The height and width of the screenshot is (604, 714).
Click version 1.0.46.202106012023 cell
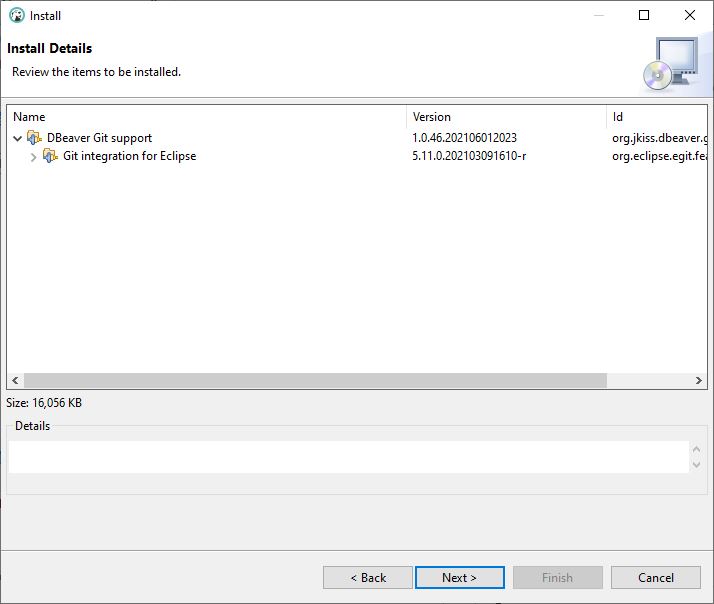(464, 138)
